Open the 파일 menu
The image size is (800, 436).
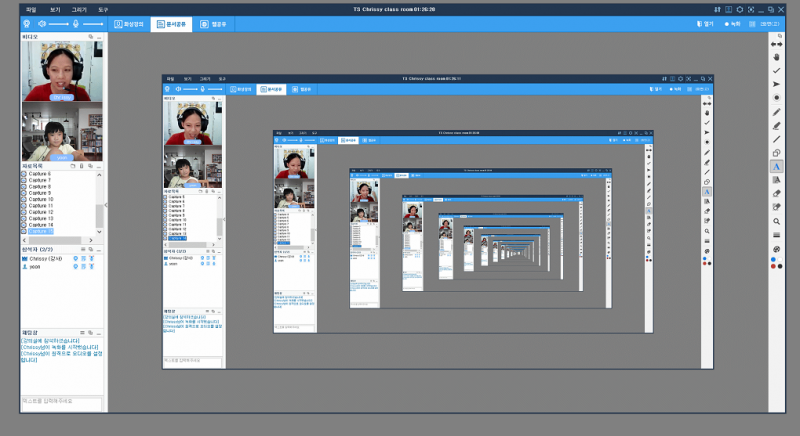coord(33,7)
